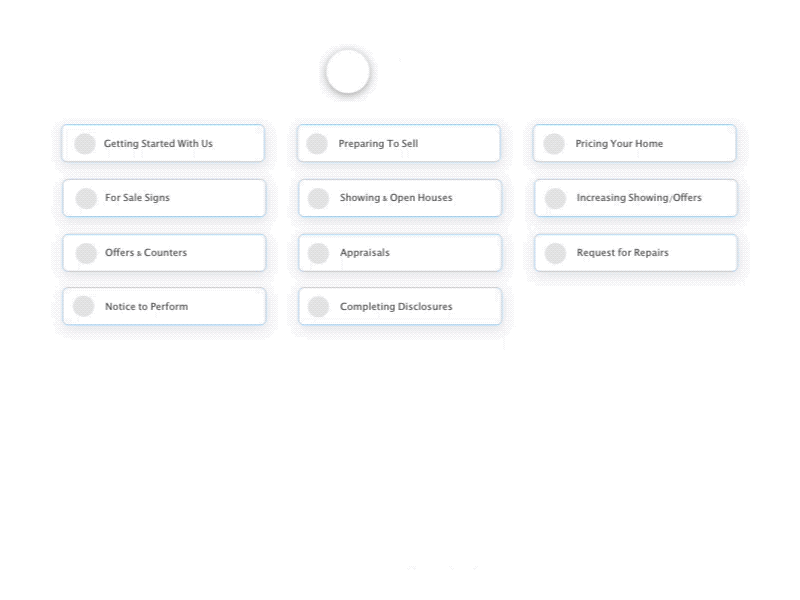Open the Getting Started With Us section
800x600 pixels.
tap(162, 143)
